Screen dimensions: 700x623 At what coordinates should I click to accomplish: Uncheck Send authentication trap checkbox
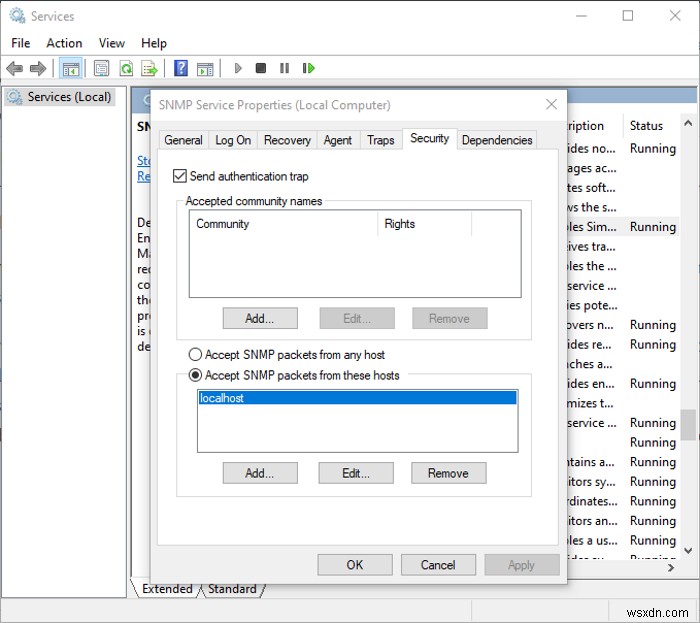179,176
